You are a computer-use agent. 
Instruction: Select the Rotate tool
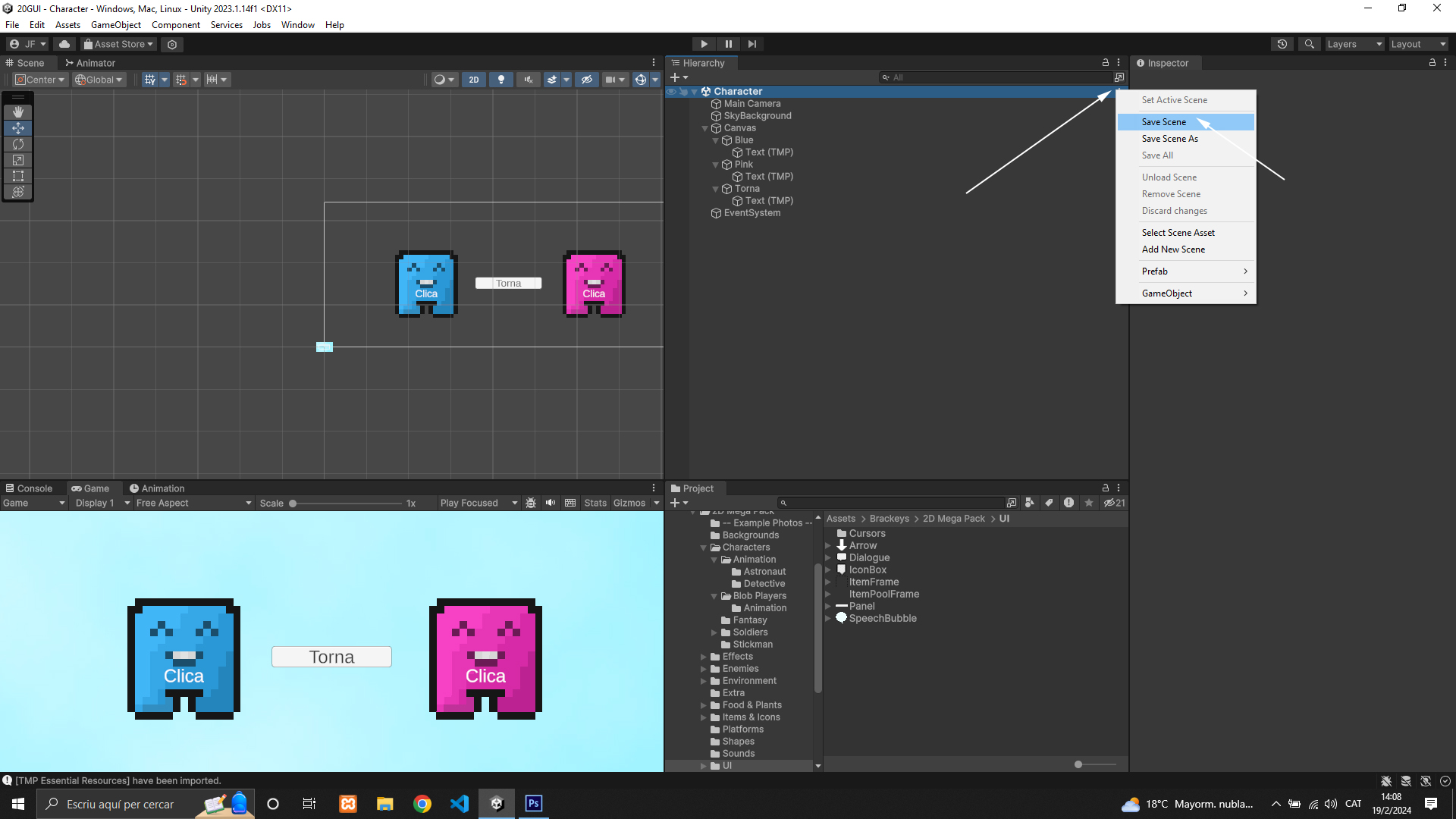(x=18, y=144)
